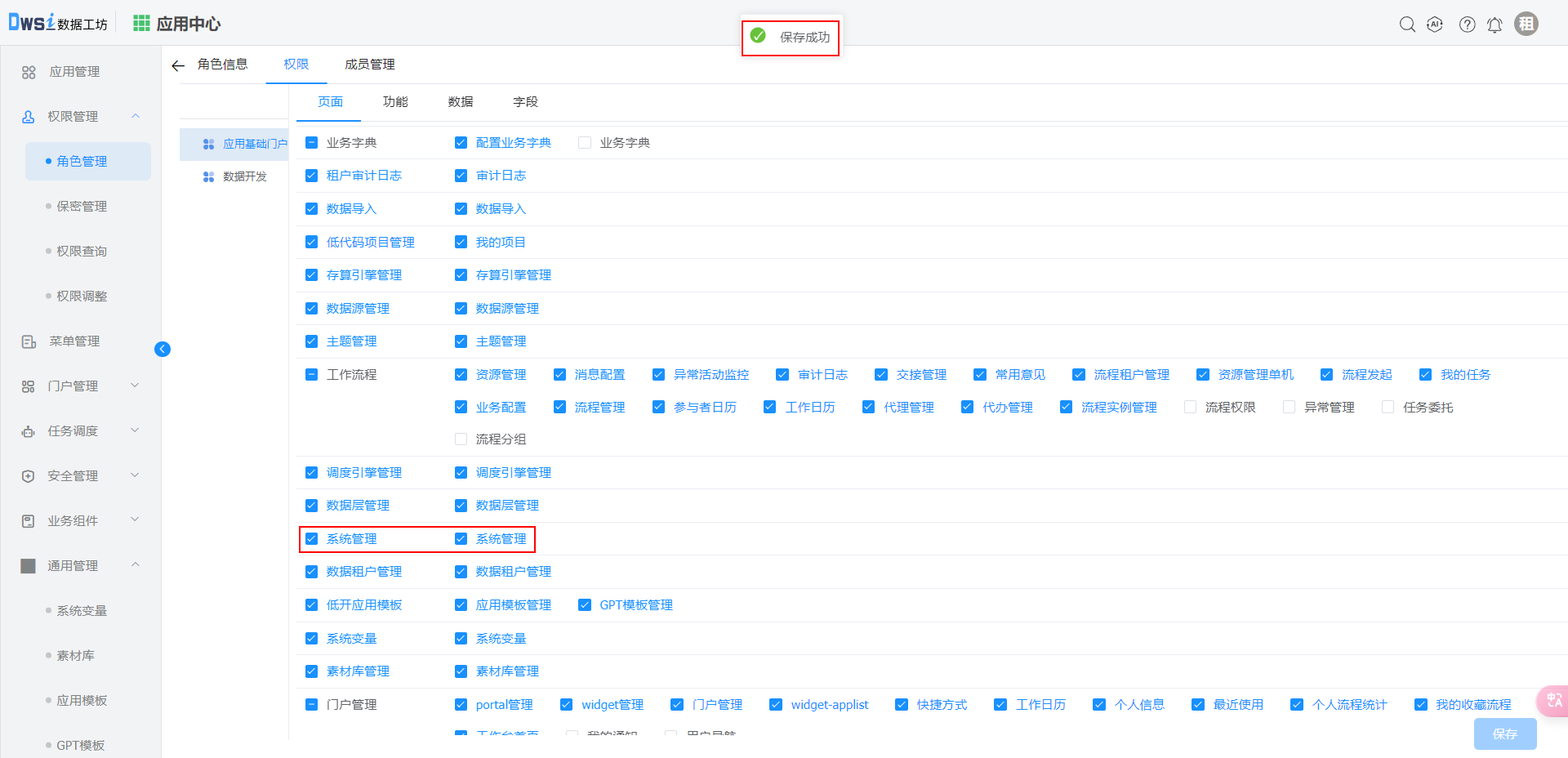Open the notifications bell icon
This screenshot has height=758, width=1568.
1494,25
